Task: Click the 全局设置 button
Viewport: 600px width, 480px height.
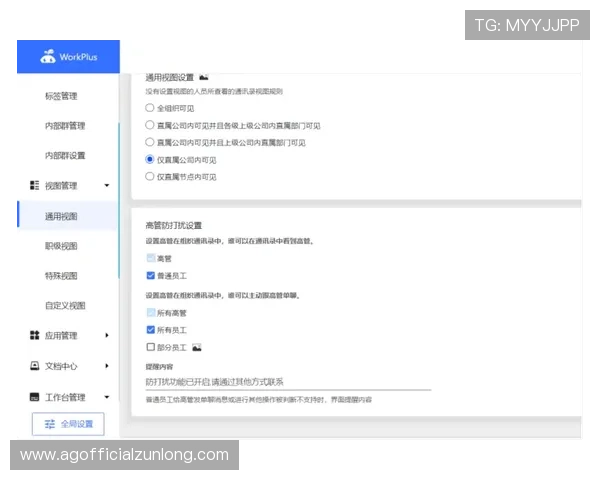Action: pyautogui.click(x=68, y=424)
